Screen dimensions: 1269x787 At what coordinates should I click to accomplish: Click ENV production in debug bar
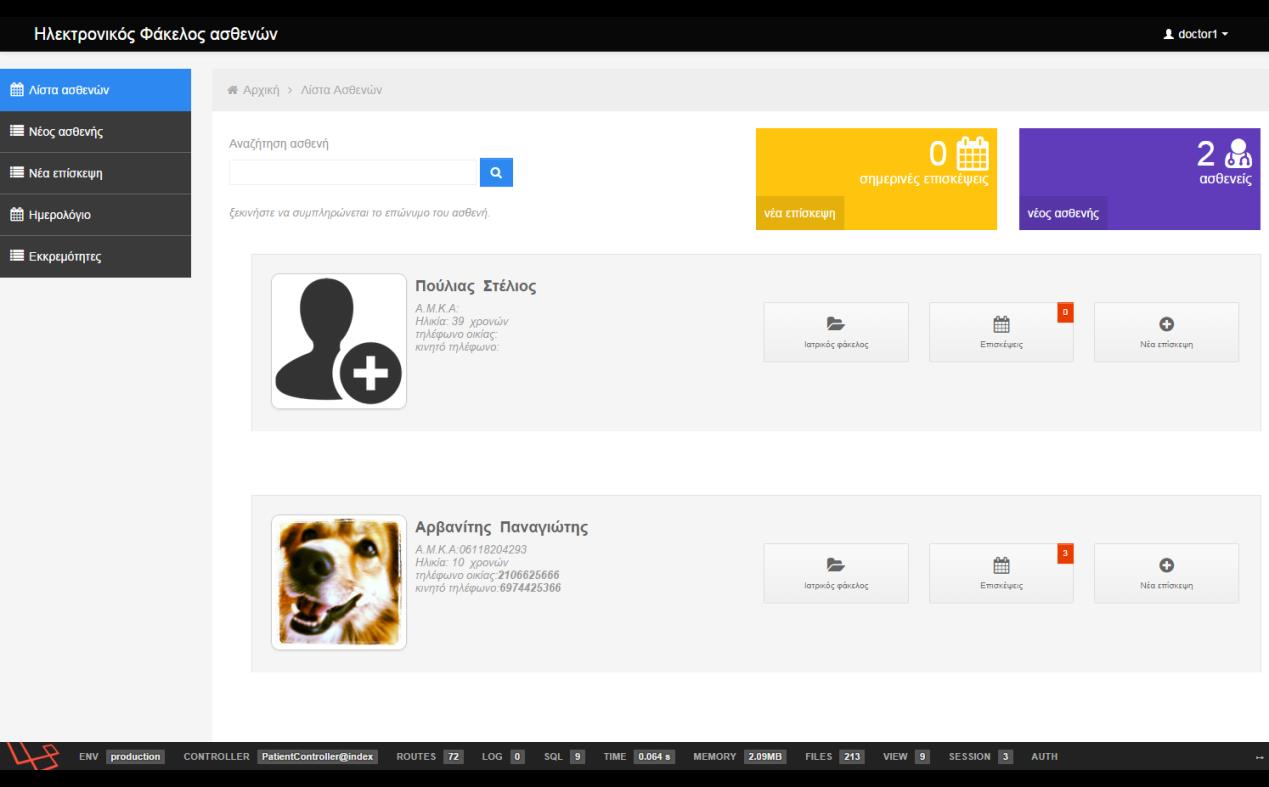point(121,757)
